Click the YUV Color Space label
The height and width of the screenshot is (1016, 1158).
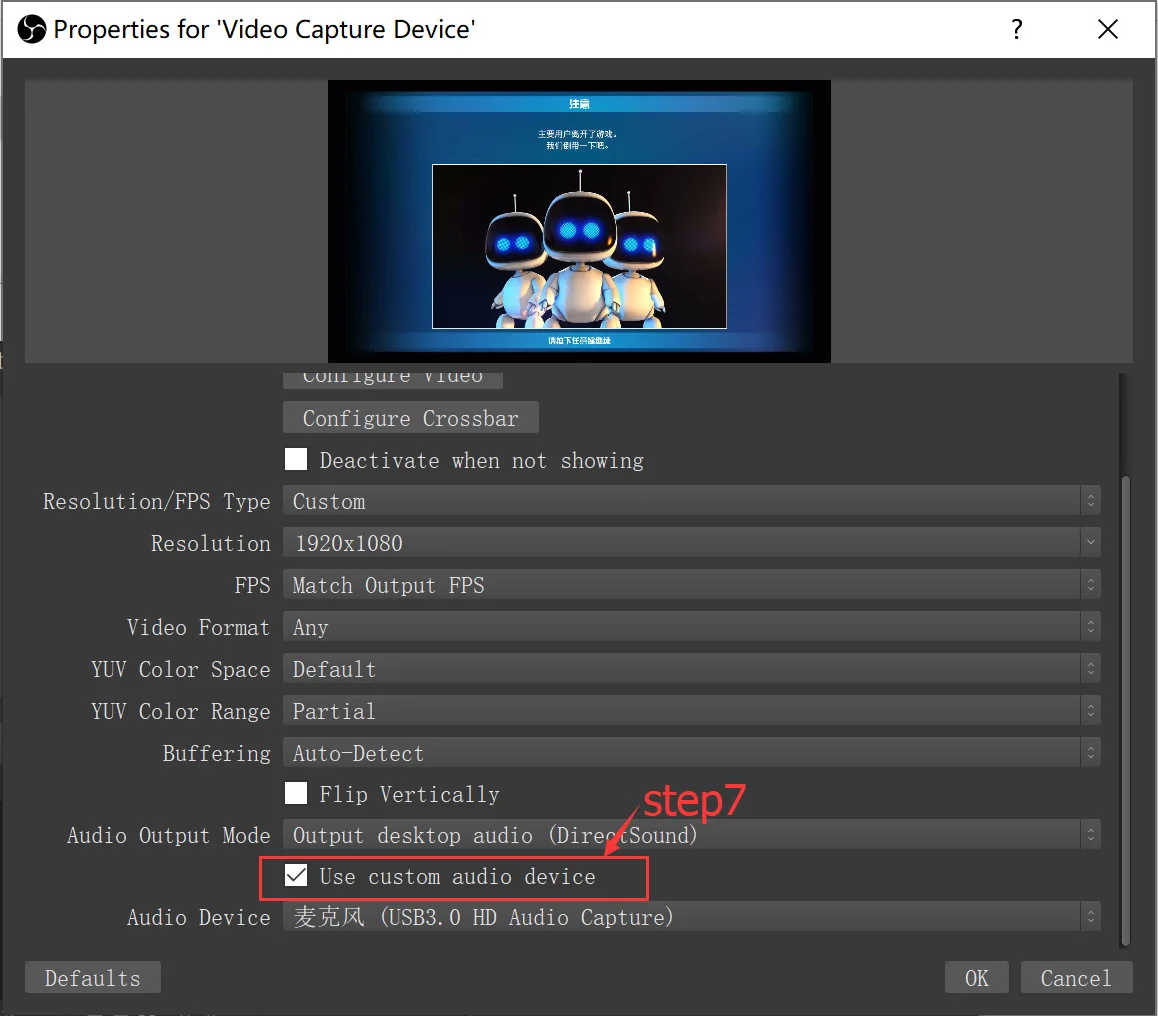tap(181, 670)
